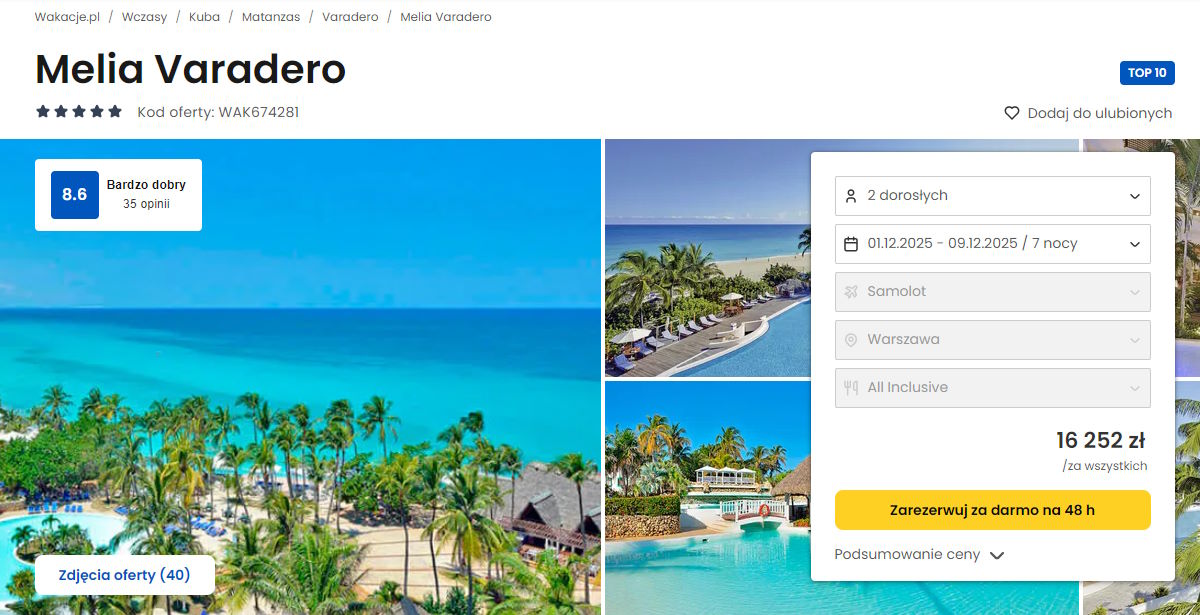Click the airplane icon beside Samolot

point(851,292)
